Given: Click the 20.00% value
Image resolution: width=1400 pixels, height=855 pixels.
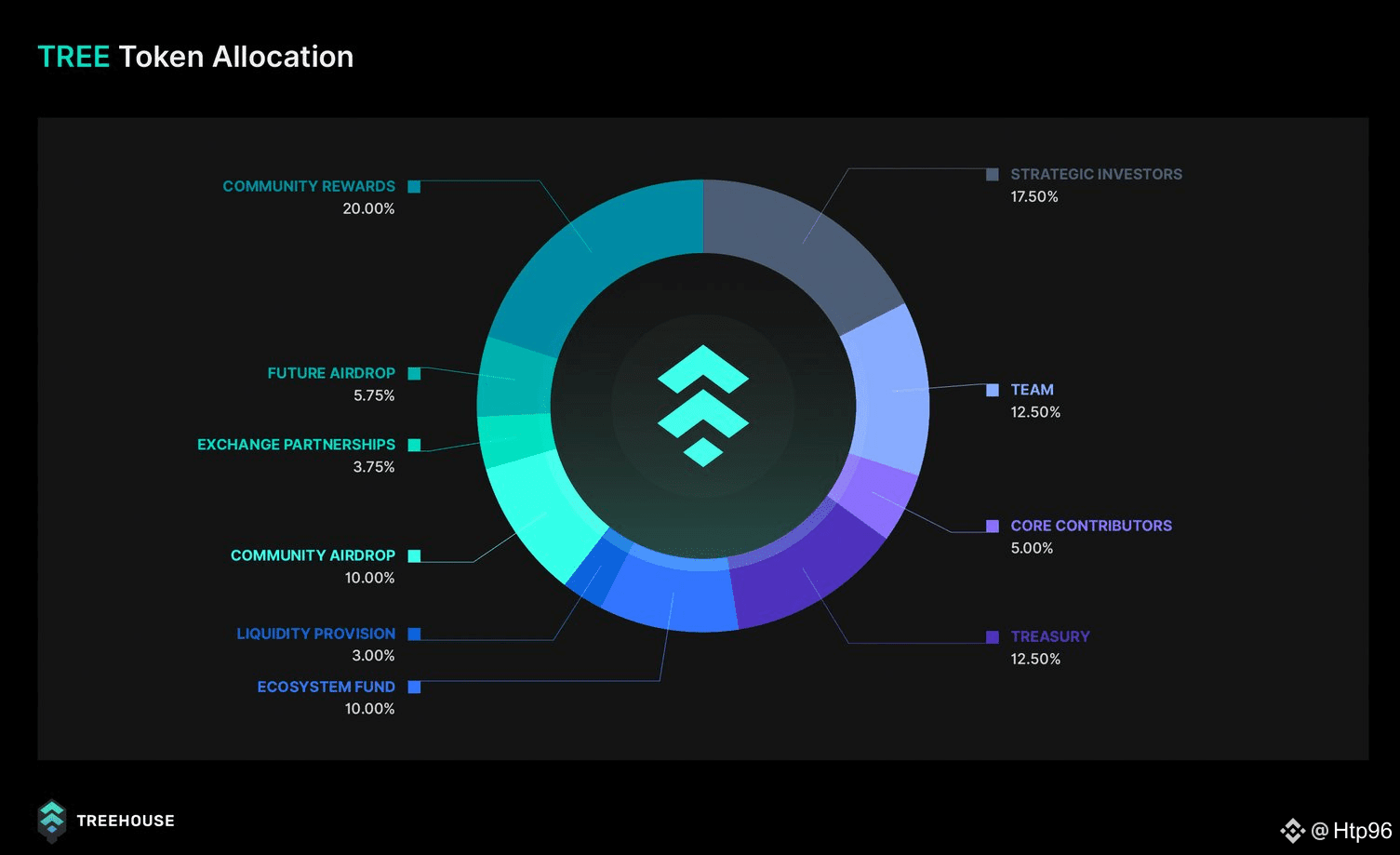Looking at the screenshot, I should 368,209.
